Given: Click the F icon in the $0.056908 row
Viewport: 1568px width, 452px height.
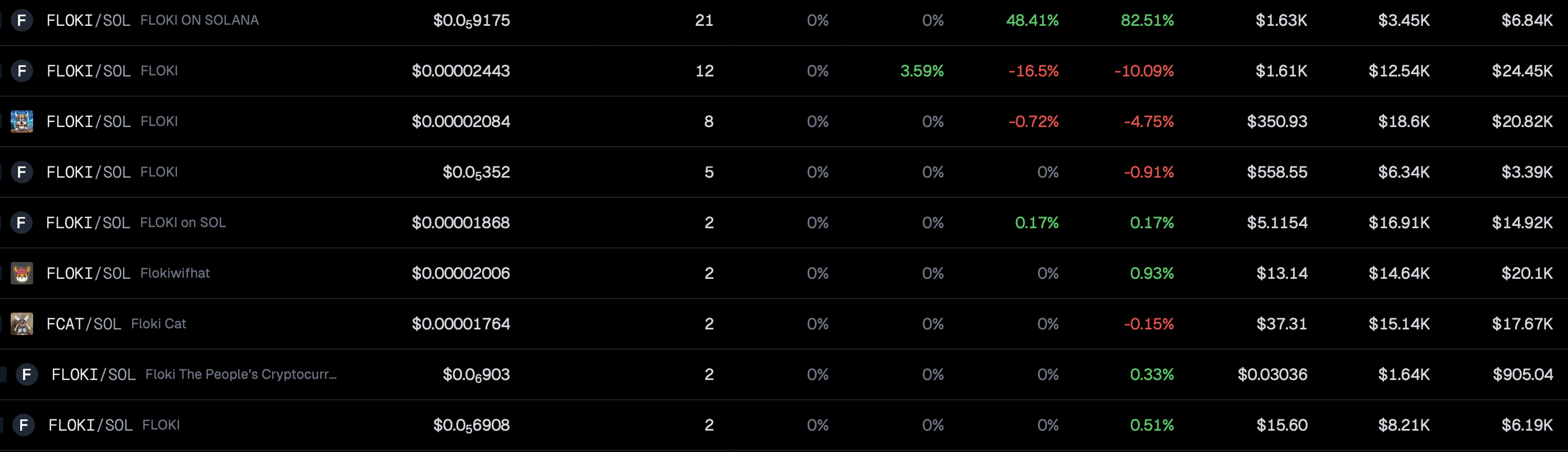Looking at the screenshot, I should (x=24, y=425).
